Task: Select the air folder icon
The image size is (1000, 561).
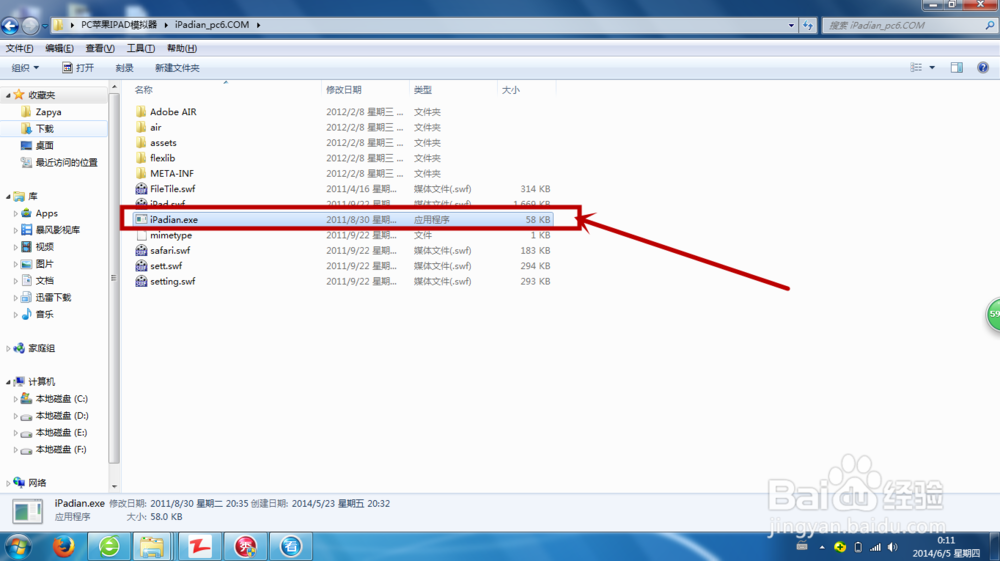Action: [141, 127]
